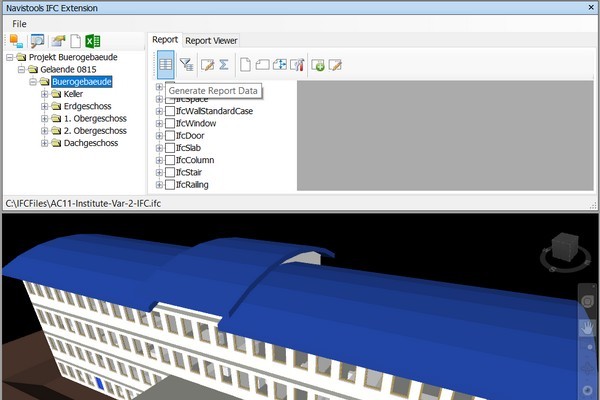The image size is (600, 400).
Task: Click the sigma summation icon
Action: pyautogui.click(x=224, y=65)
